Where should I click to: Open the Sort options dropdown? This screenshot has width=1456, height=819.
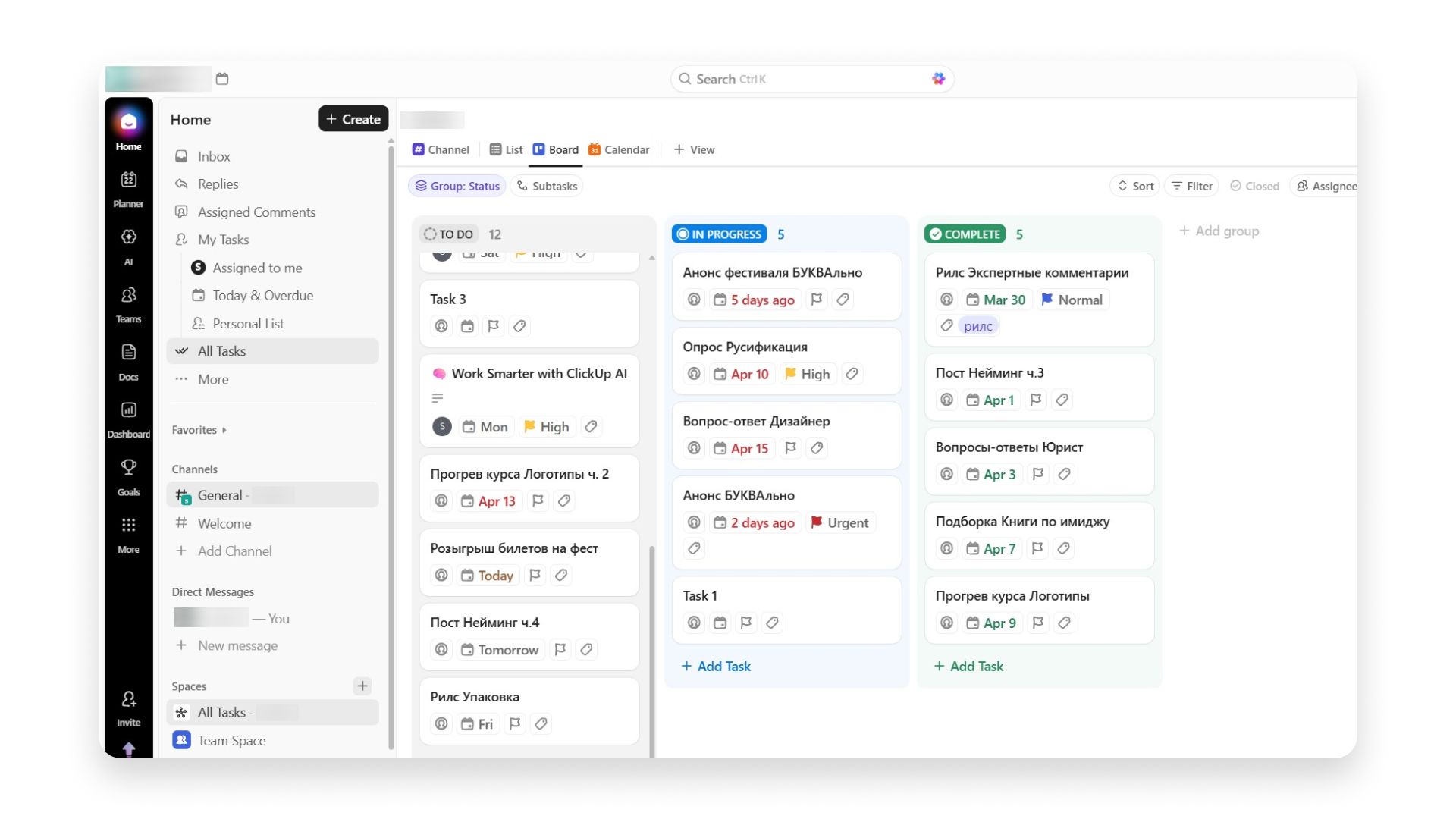(x=1135, y=186)
